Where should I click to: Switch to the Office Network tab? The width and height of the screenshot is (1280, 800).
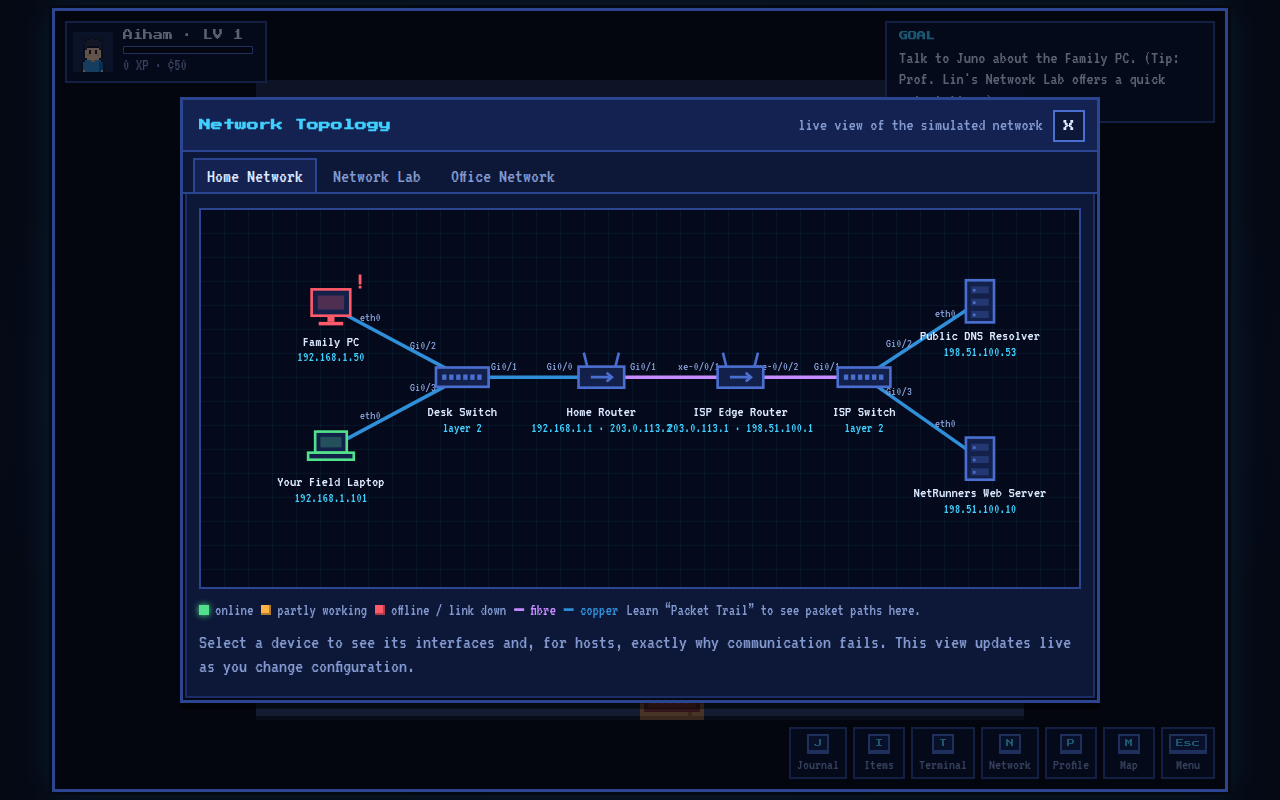(x=503, y=177)
